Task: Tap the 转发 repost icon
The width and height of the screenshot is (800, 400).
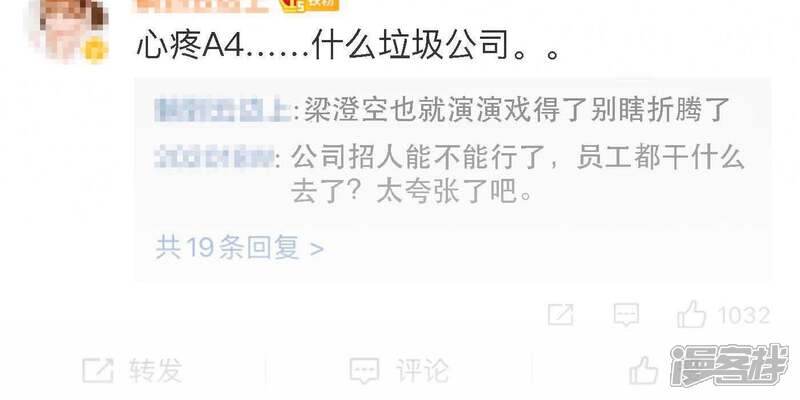Action: tap(97, 370)
